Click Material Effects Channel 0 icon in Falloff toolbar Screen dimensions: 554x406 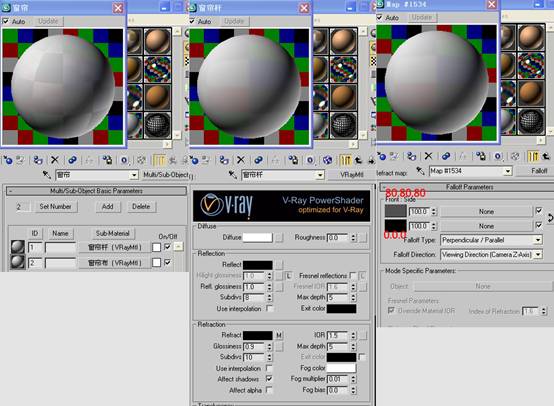498,156
